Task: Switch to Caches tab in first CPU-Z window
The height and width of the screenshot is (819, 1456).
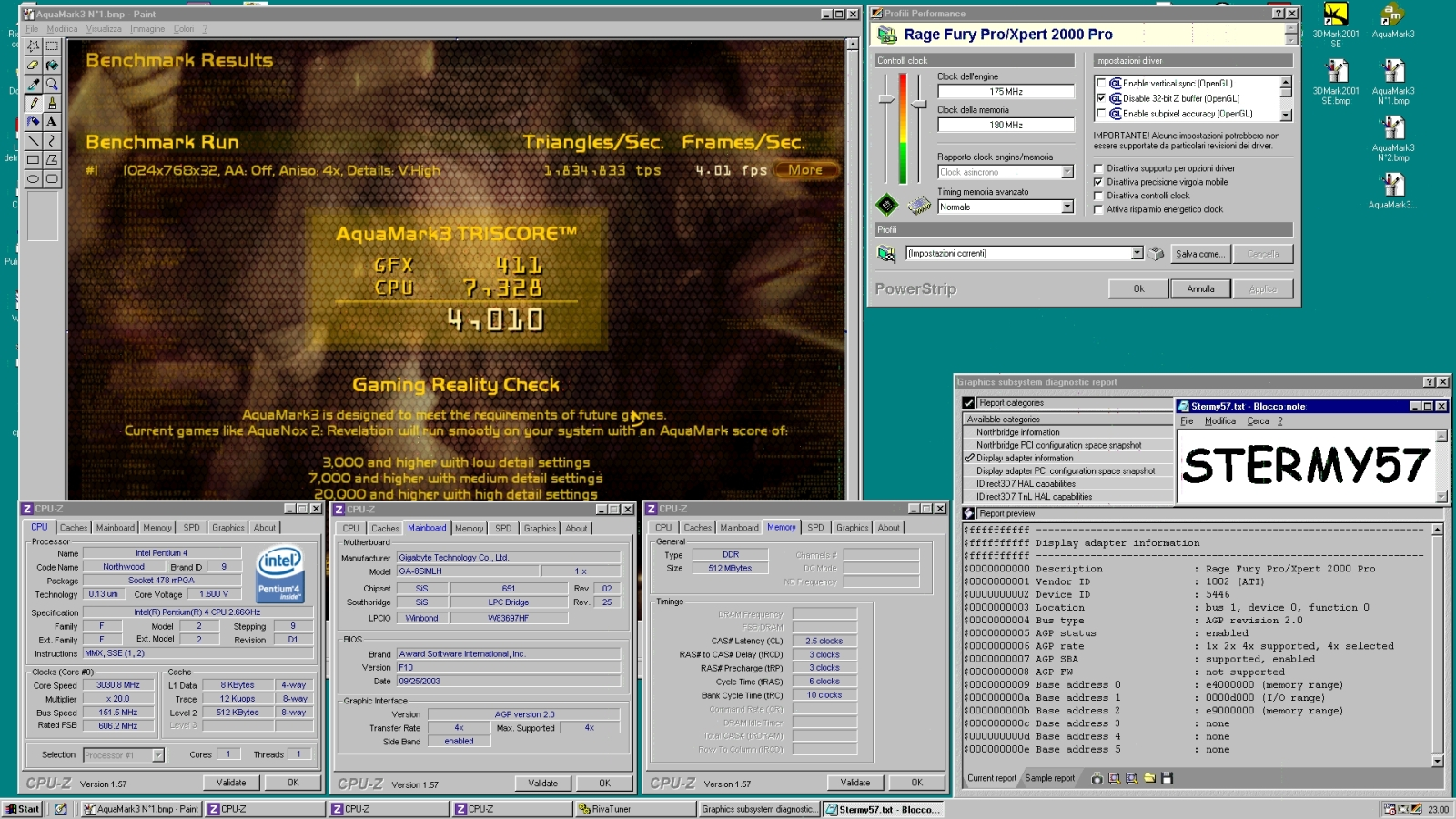Action: [x=74, y=528]
